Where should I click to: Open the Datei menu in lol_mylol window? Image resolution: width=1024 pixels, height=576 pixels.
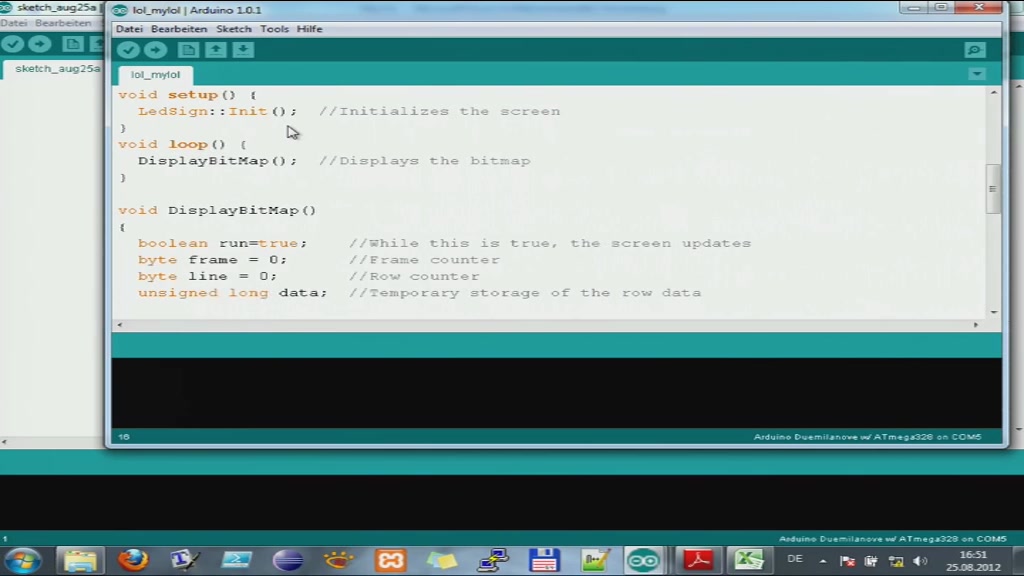click(129, 29)
